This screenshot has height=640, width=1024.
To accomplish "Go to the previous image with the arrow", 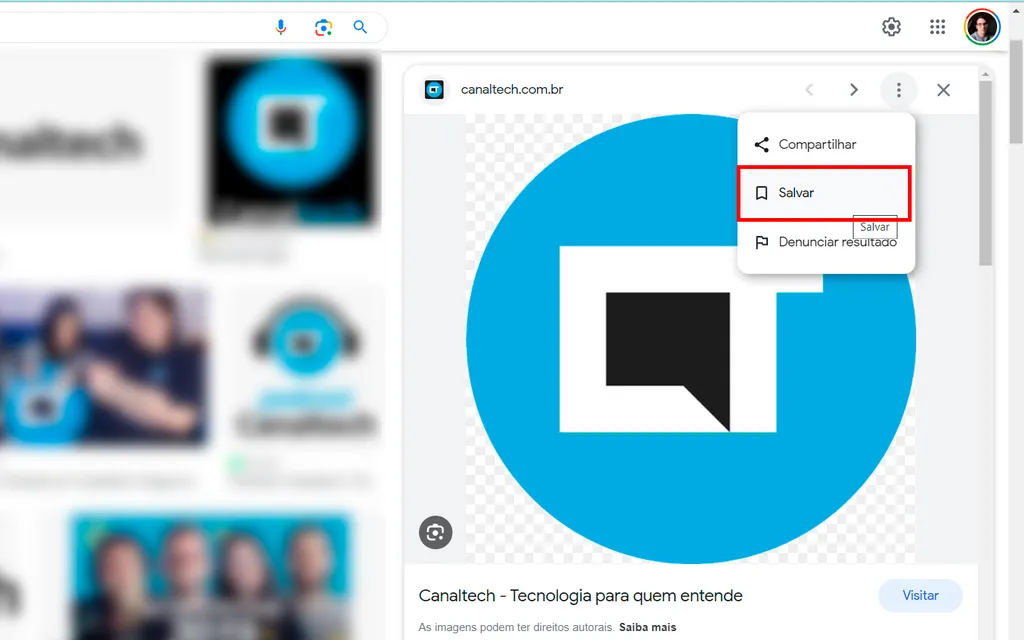I will pyautogui.click(x=809, y=89).
